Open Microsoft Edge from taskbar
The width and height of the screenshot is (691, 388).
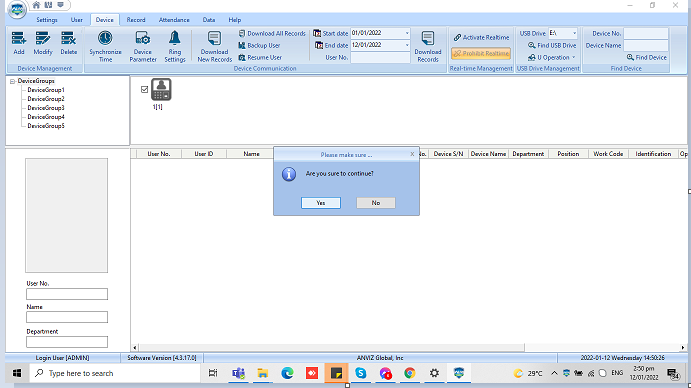pyautogui.click(x=287, y=373)
